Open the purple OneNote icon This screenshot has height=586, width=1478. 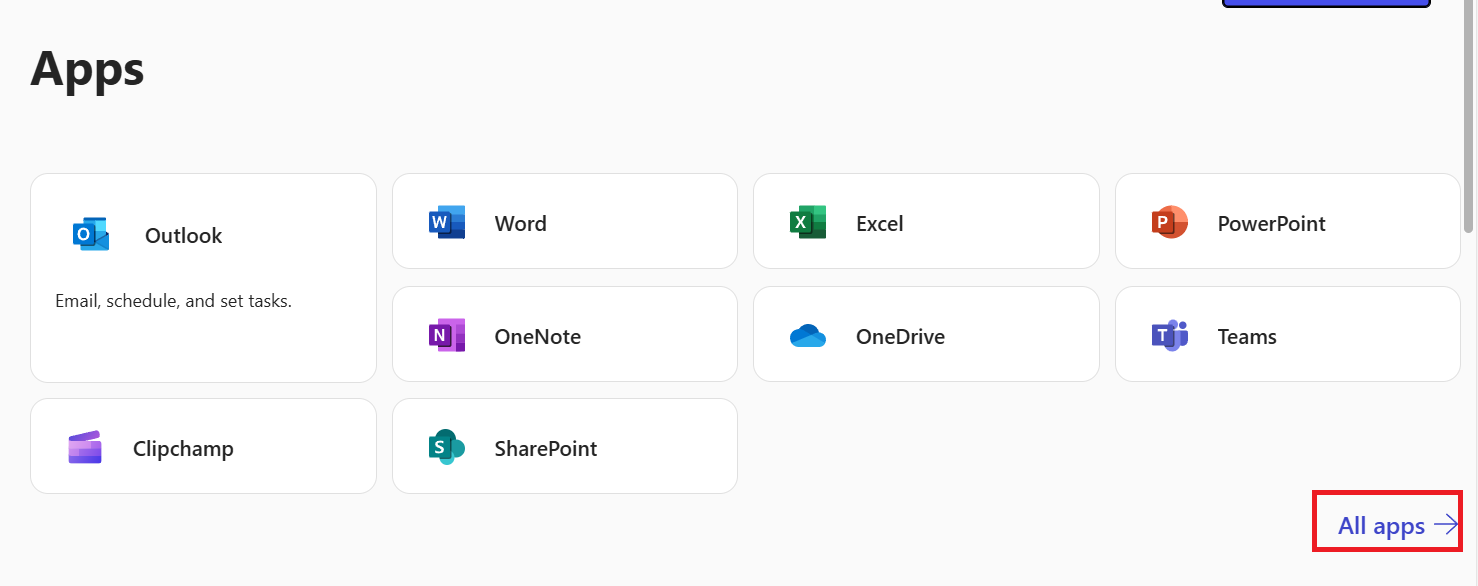pos(446,336)
